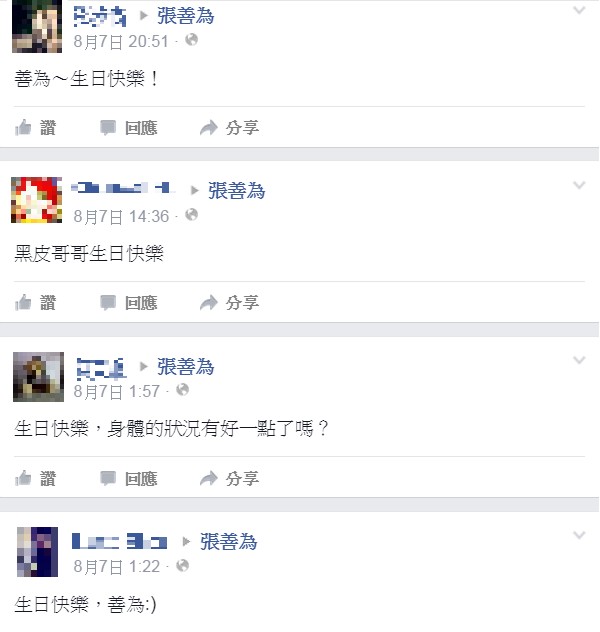The height and width of the screenshot is (632, 600).
Task: Share the post from 14:36
Action: tap(229, 303)
